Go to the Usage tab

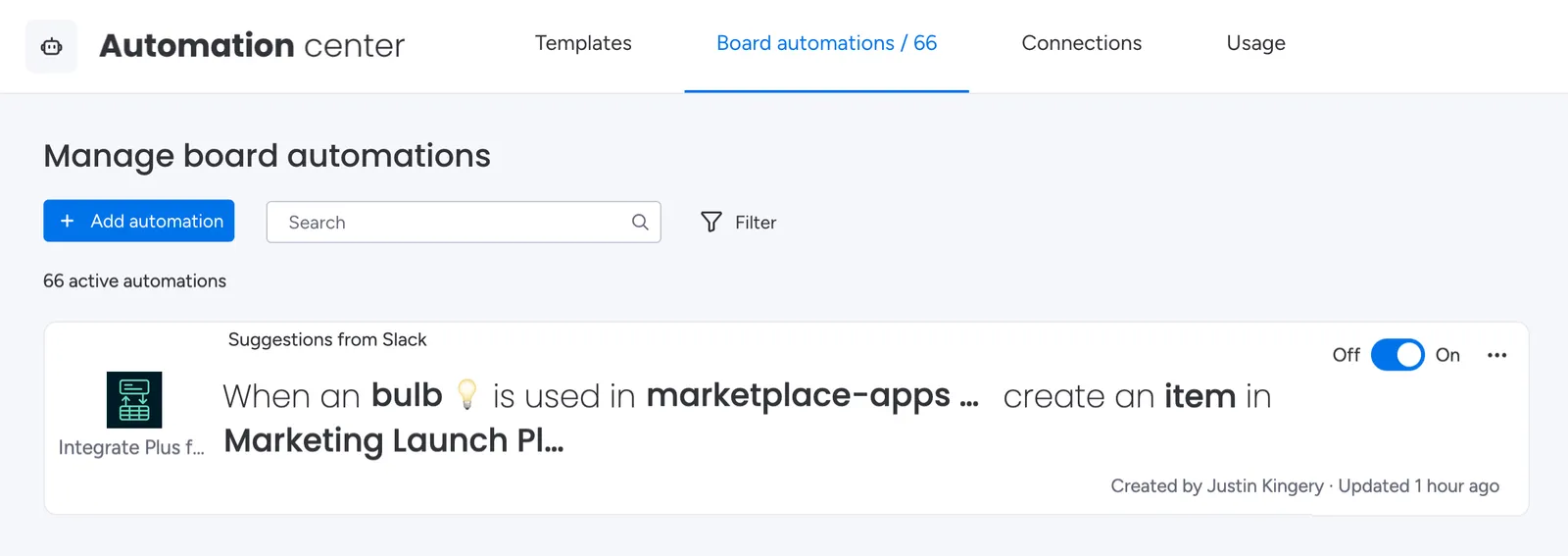click(1255, 43)
